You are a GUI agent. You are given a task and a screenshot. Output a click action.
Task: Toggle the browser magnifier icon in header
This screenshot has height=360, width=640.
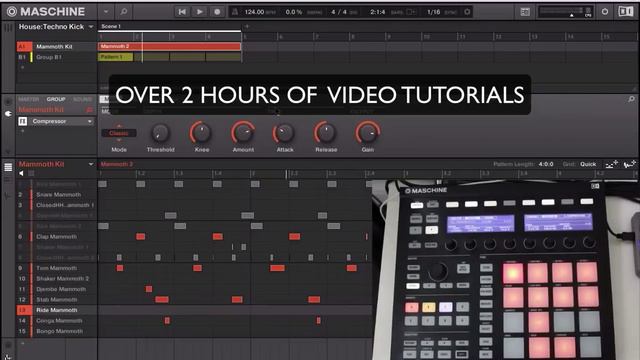pos(124,12)
